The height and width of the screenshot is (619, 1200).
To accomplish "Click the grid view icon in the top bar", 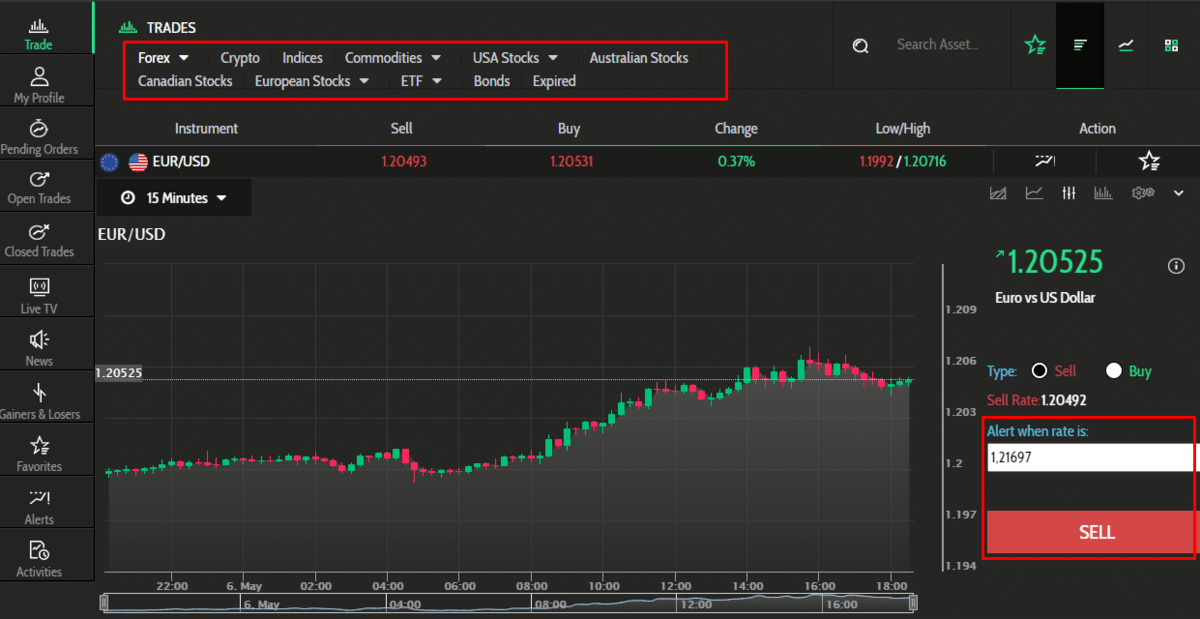I will coord(1171,45).
